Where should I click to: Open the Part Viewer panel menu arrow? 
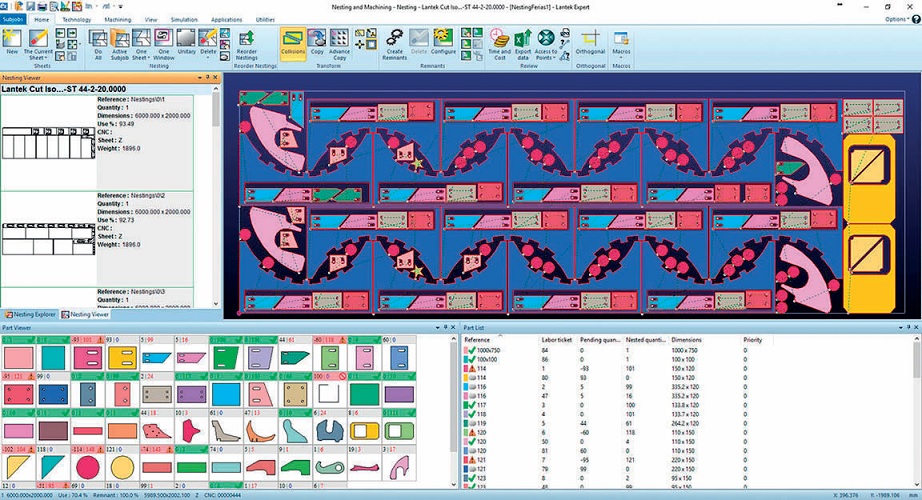pyautogui.click(x=437, y=328)
